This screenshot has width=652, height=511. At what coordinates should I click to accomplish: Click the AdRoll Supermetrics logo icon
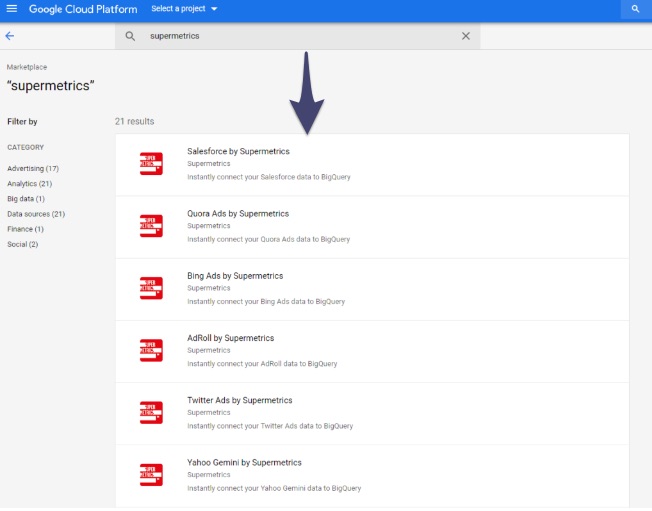[x=151, y=351]
